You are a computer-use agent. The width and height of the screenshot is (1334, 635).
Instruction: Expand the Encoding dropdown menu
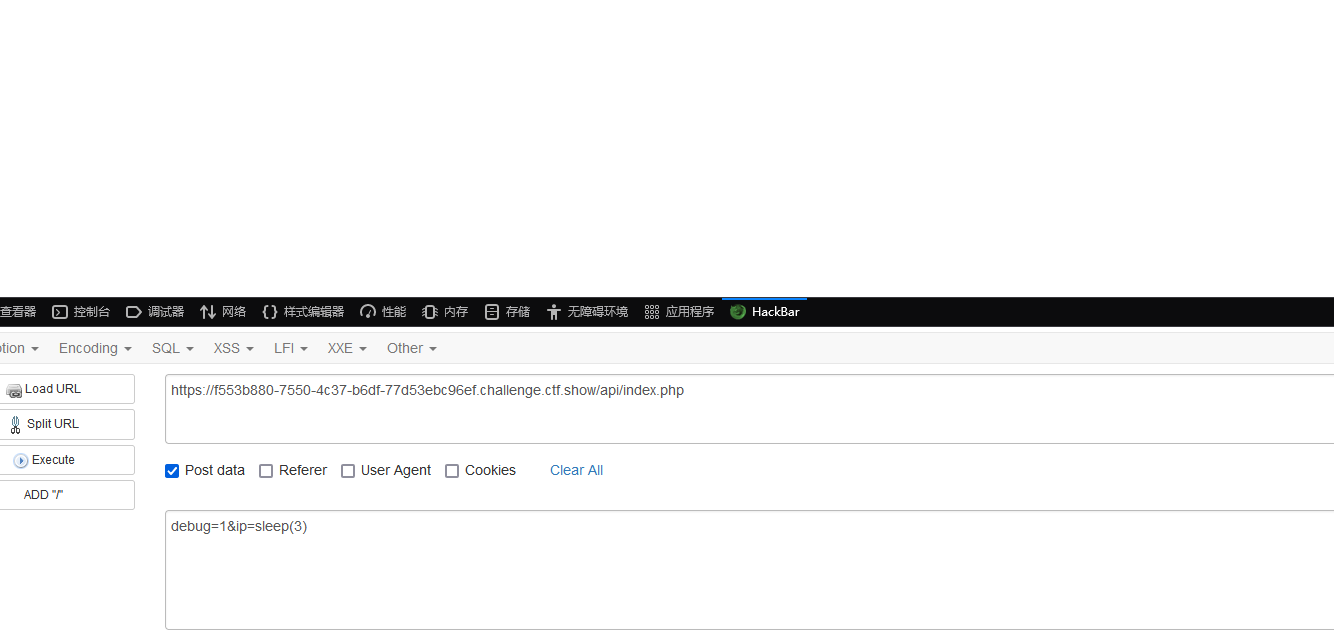coord(95,348)
